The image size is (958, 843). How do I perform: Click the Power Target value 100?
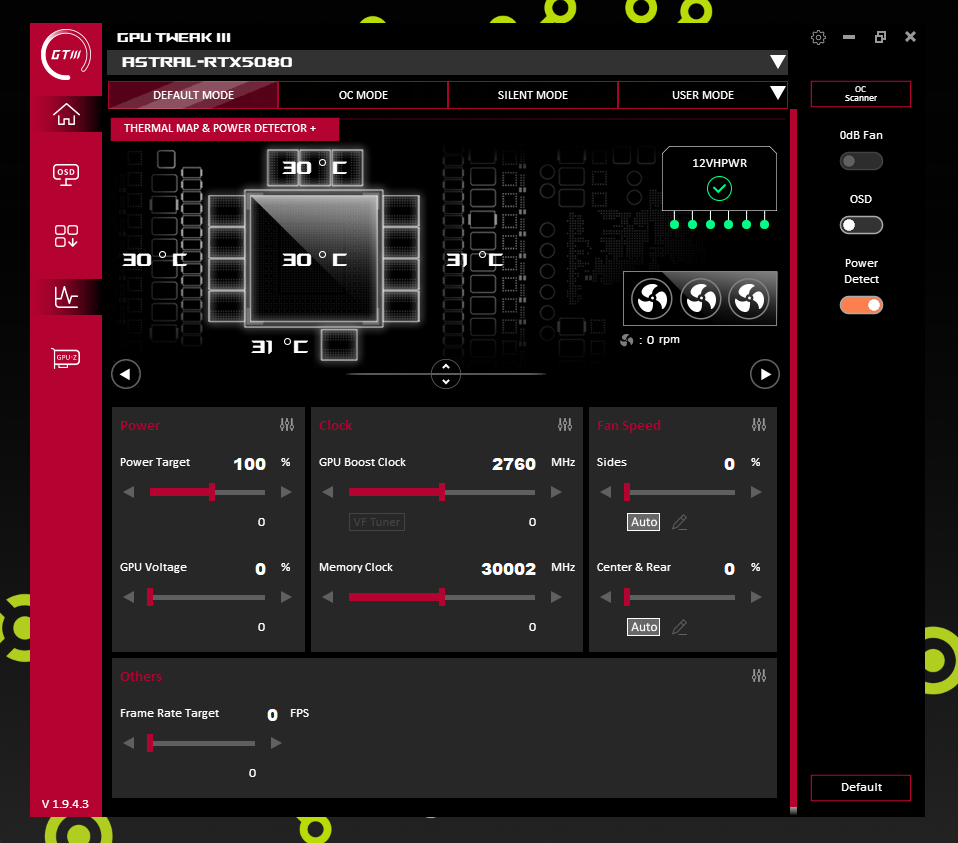pyautogui.click(x=249, y=464)
